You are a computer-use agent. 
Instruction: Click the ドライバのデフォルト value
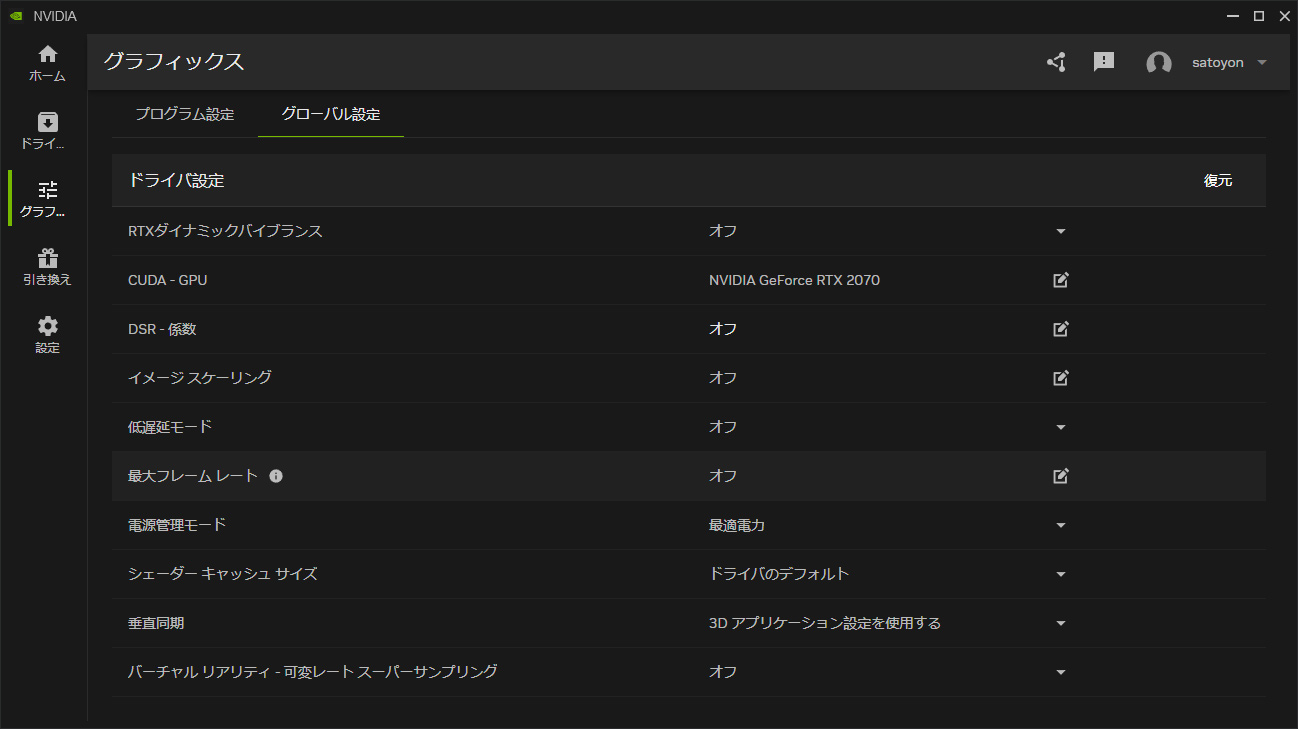(x=779, y=574)
